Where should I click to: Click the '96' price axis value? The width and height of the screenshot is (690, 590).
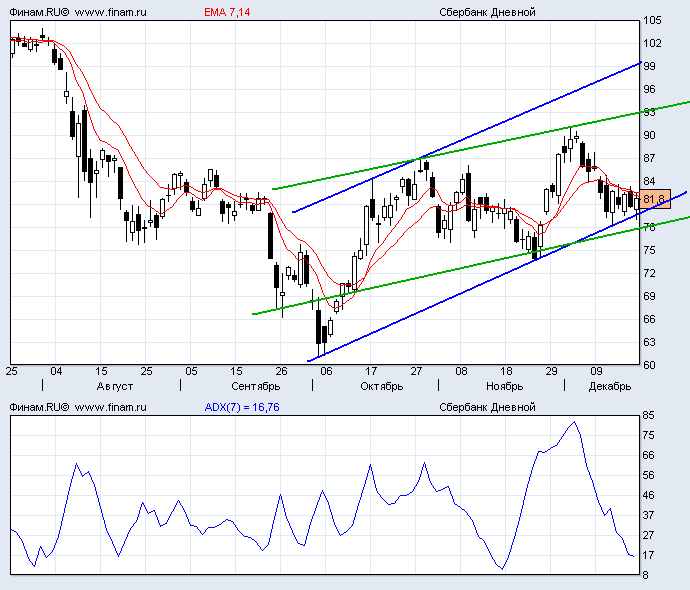pyautogui.click(x=650, y=89)
